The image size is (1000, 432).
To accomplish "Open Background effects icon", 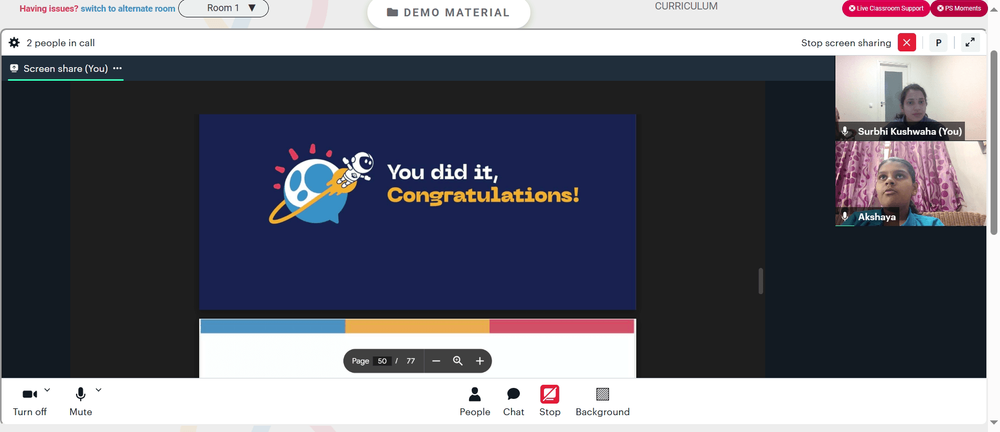I will coord(602,394).
